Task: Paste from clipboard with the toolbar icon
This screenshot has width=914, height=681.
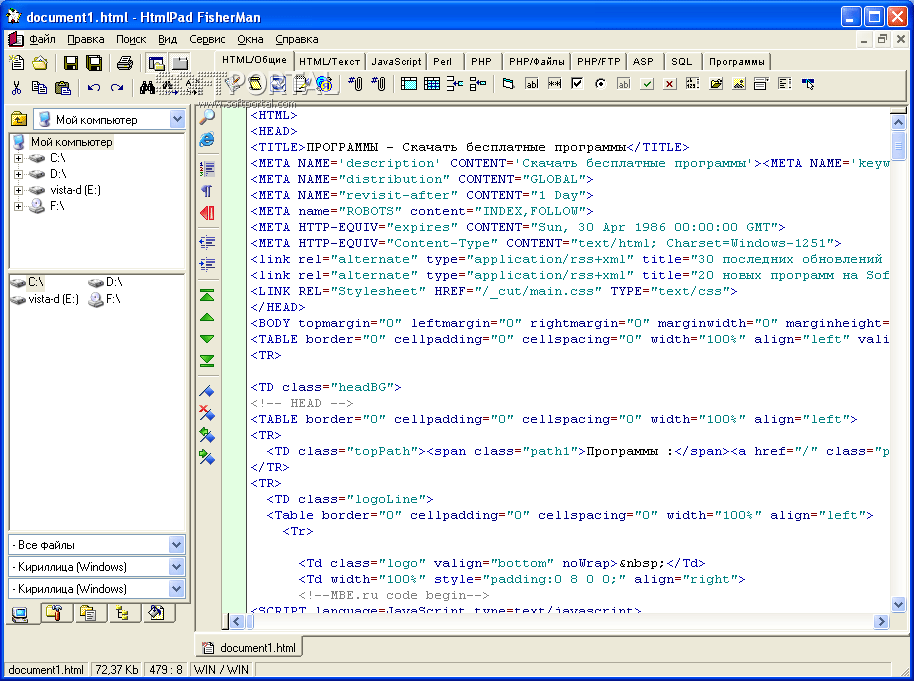Action: pos(62,87)
